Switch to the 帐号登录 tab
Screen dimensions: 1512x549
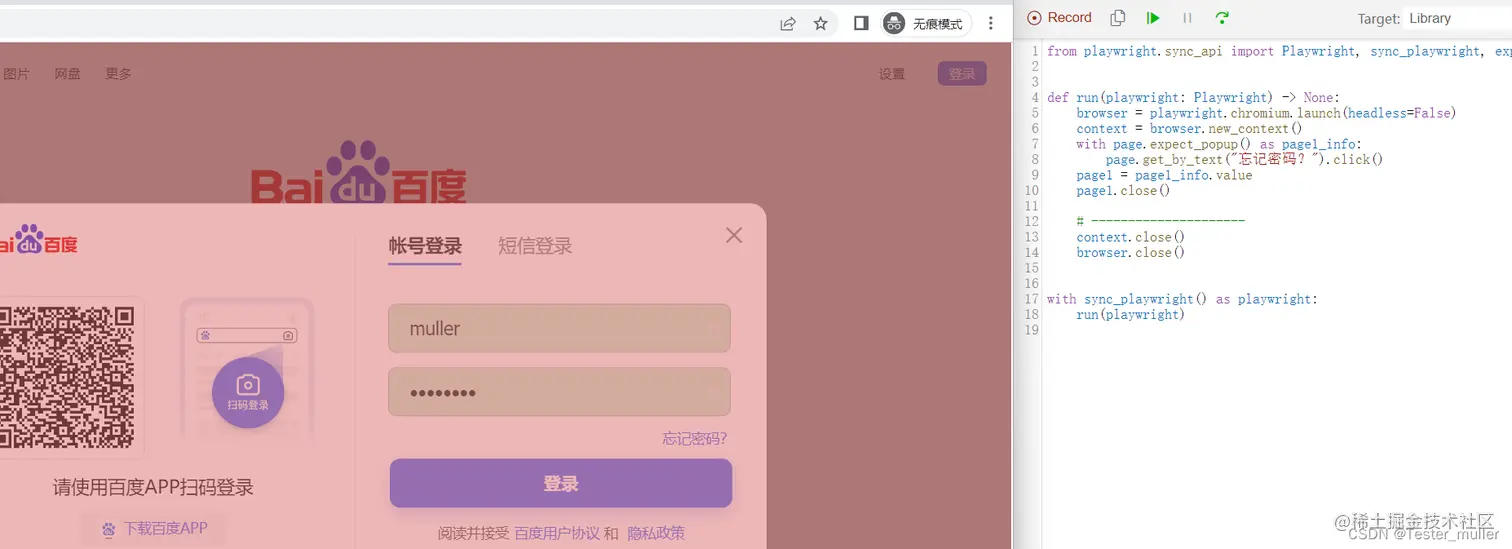[x=425, y=246]
